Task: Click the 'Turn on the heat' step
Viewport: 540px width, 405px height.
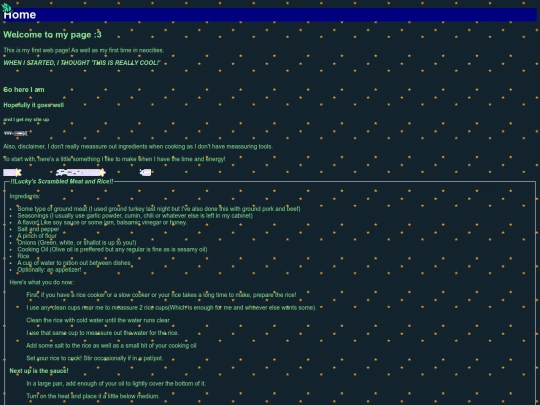Action: pos(93,396)
